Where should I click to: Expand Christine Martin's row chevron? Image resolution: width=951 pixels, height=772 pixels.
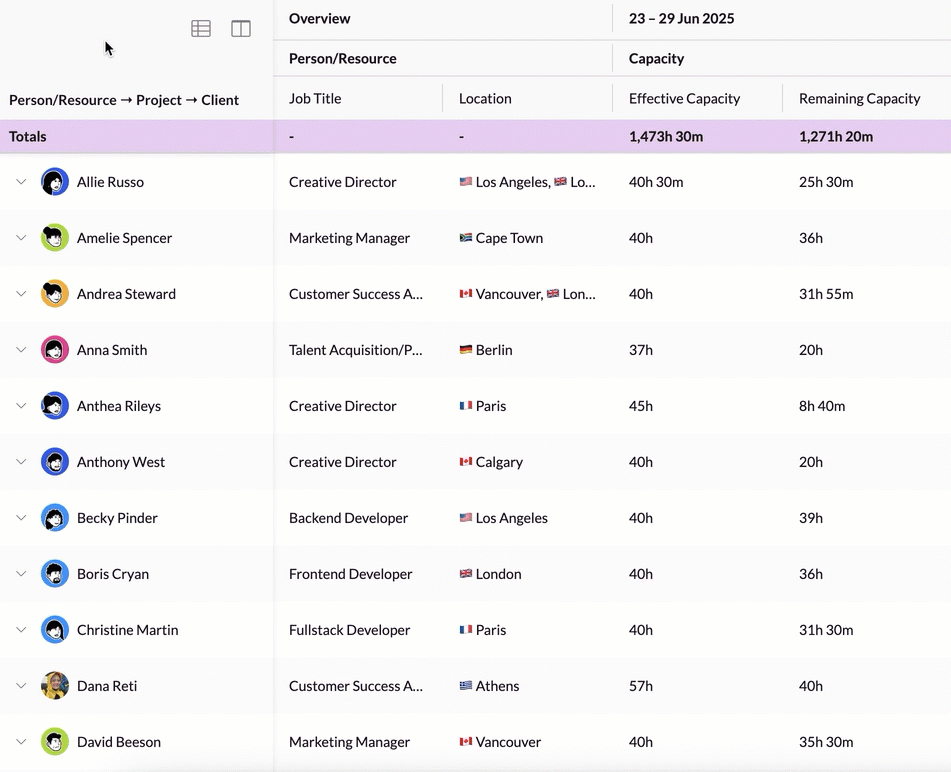[21, 629]
